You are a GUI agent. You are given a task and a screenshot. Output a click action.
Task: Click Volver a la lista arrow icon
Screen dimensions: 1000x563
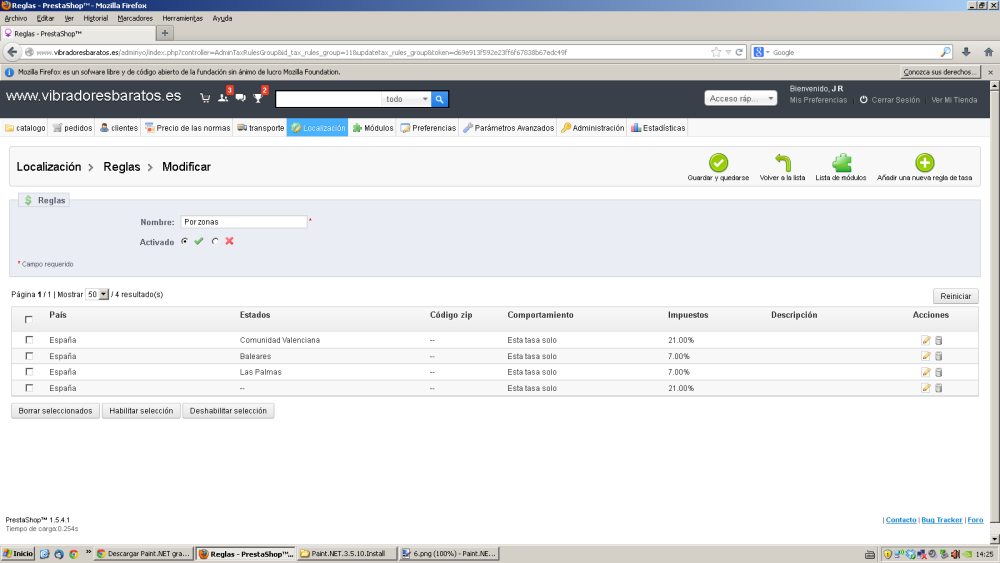(783, 163)
